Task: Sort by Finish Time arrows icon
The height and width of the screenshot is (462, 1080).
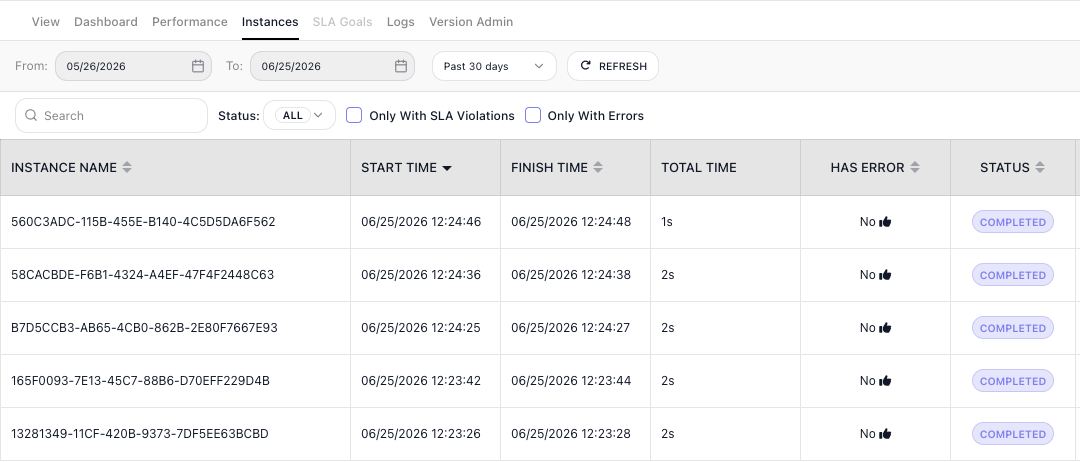Action: click(598, 167)
